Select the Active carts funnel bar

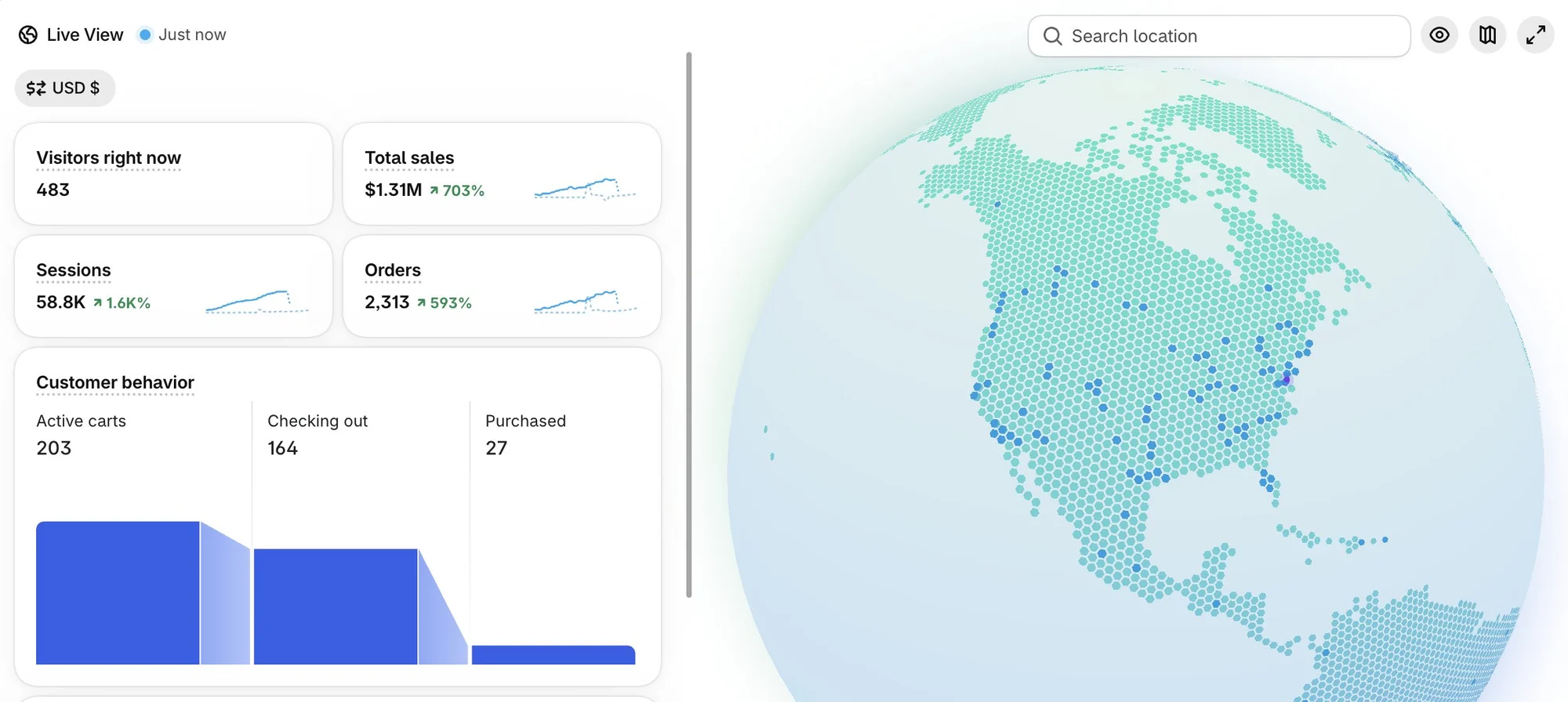(118, 593)
